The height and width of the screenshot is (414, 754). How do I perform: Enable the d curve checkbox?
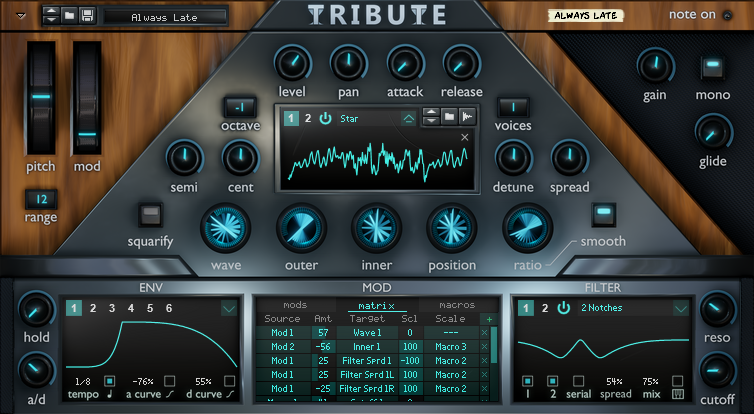pyautogui.click(x=229, y=381)
